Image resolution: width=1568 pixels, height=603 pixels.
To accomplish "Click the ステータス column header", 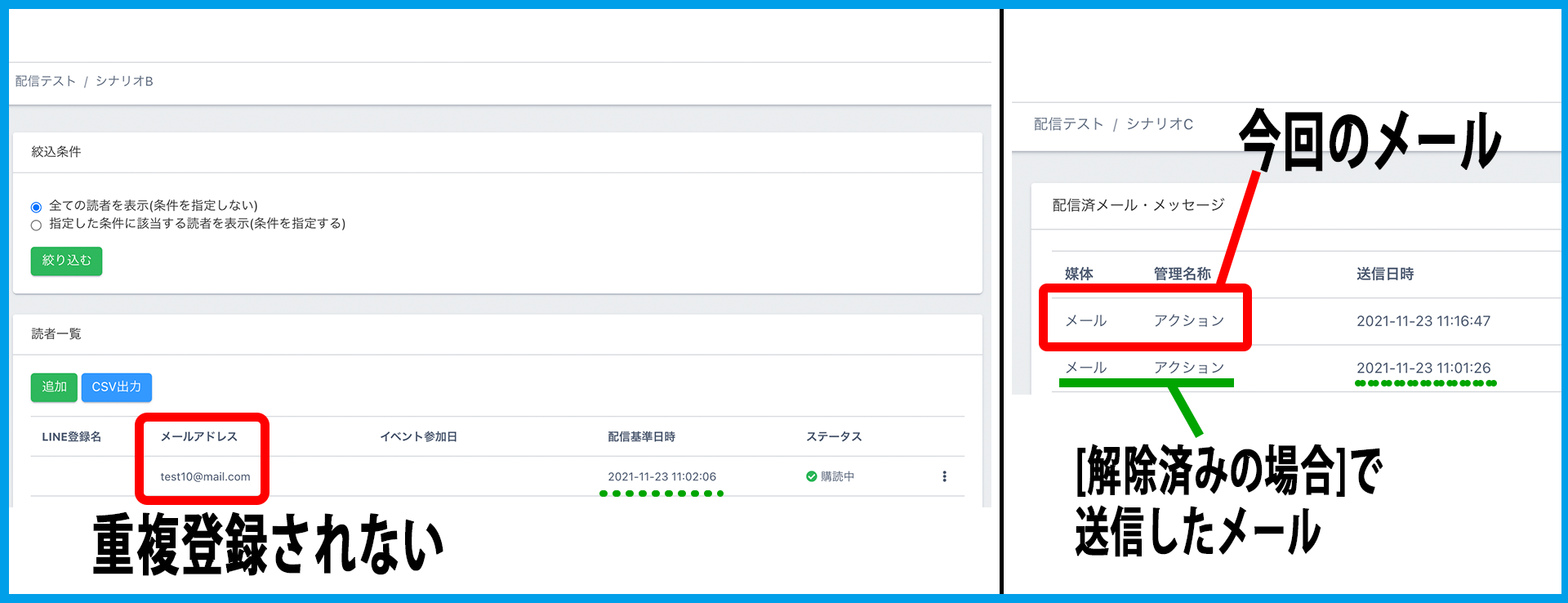I will tap(834, 437).
